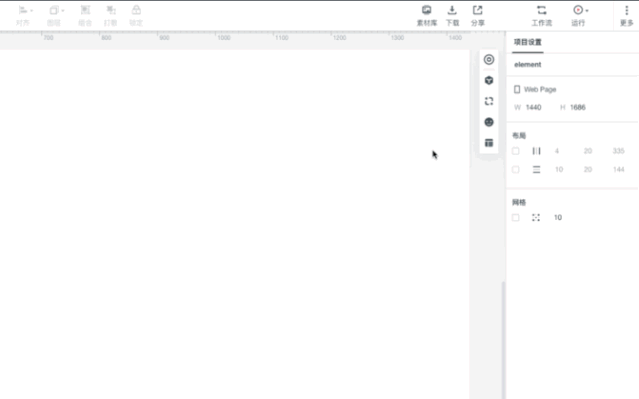Image resolution: width=639 pixels, height=399 pixels.
Task: Click the column layout icon
Action: (x=536, y=151)
